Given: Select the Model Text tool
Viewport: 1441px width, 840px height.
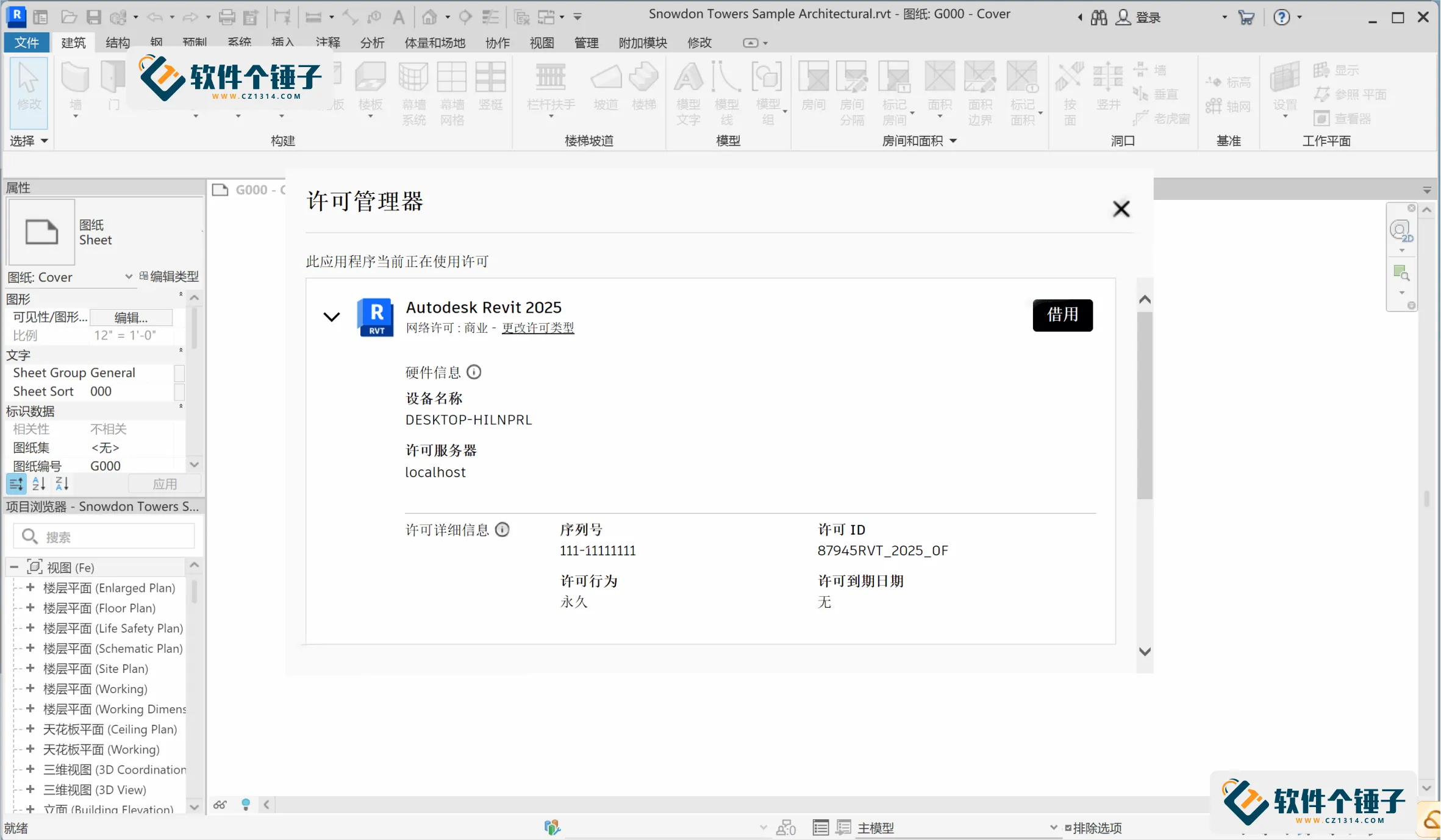Looking at the screenshot, I should tap(688, 93).
